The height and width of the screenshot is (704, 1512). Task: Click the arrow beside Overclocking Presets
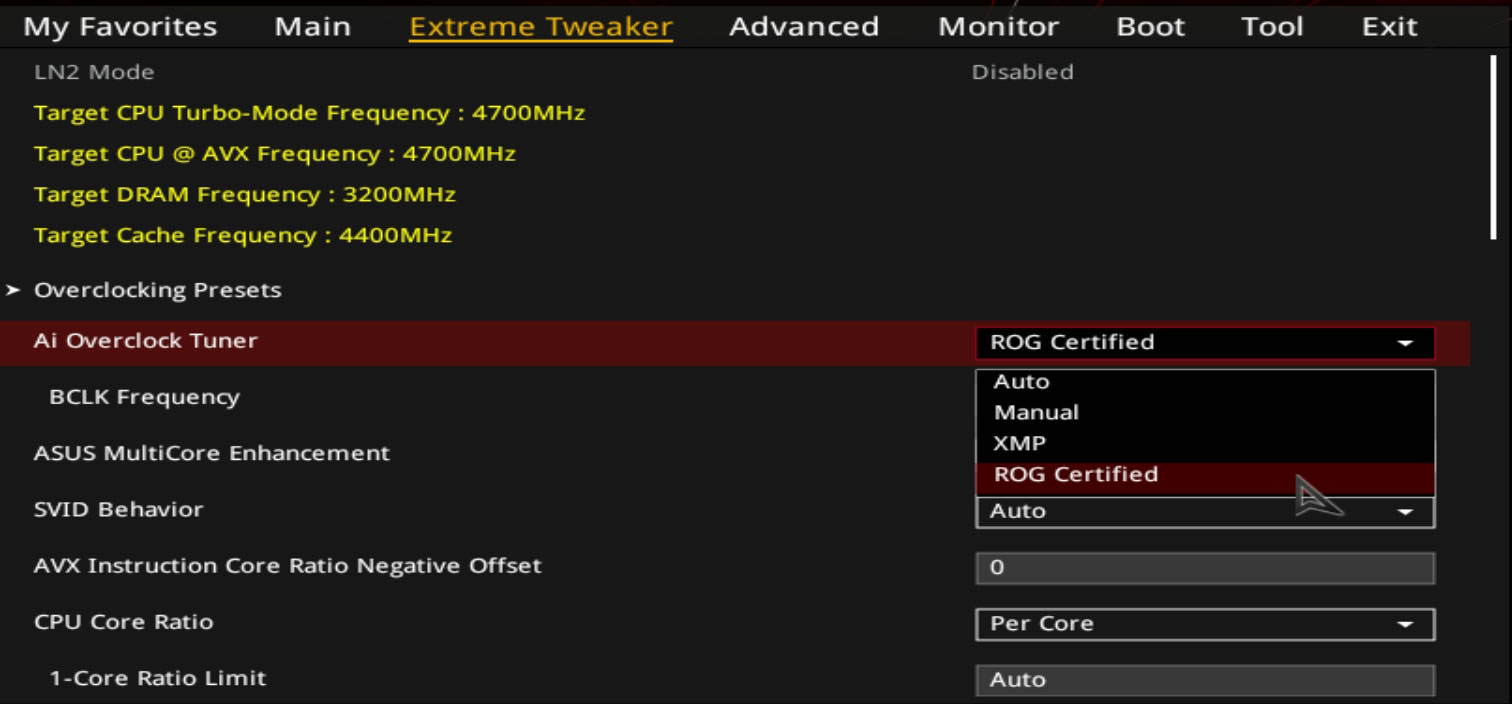tap(13, 290)
